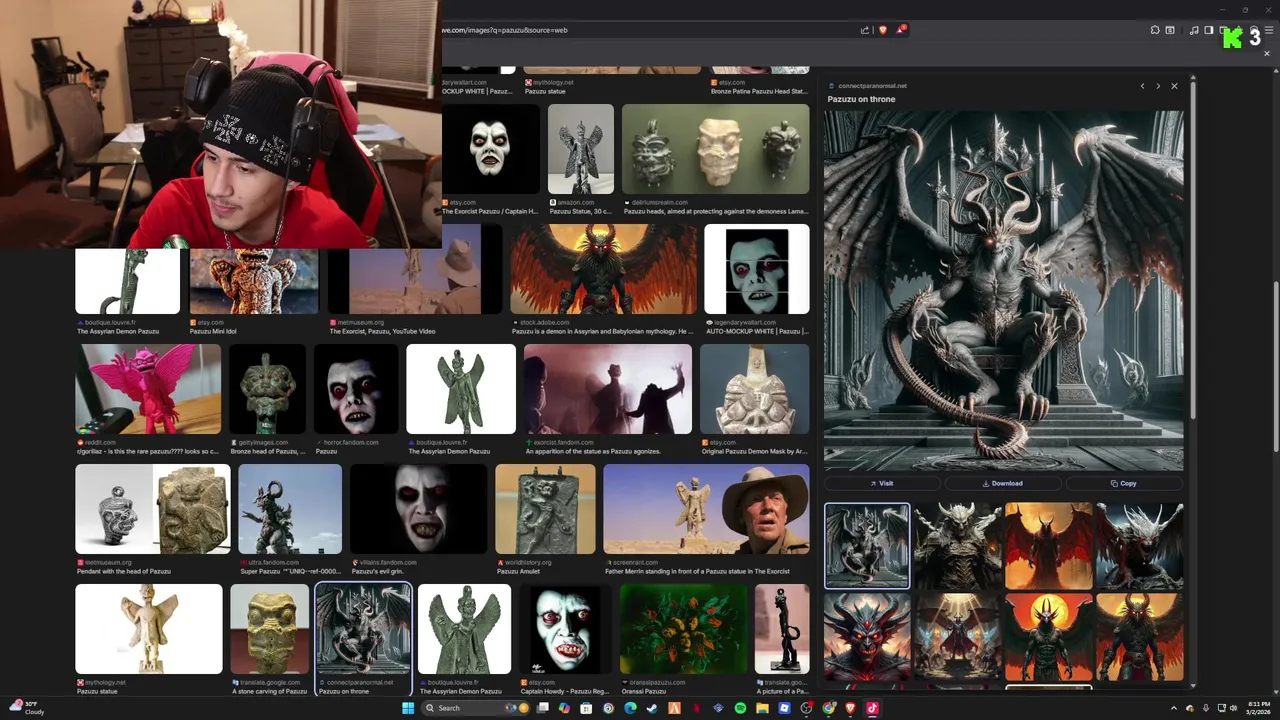1280x720 pixels.
Task: Go to the previous image in the preview
Action: 1142,86
